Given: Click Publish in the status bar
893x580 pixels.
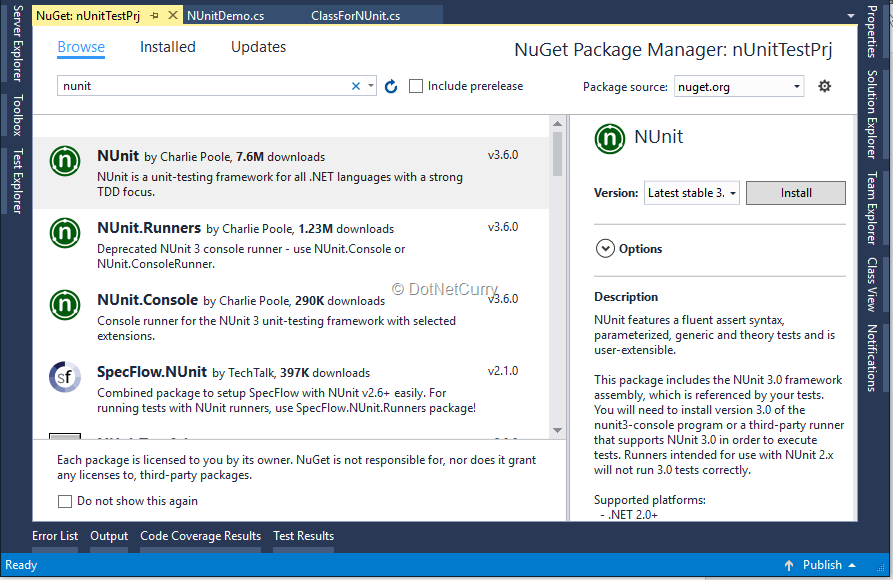Looking at the screenshot, I should [822, 565].
